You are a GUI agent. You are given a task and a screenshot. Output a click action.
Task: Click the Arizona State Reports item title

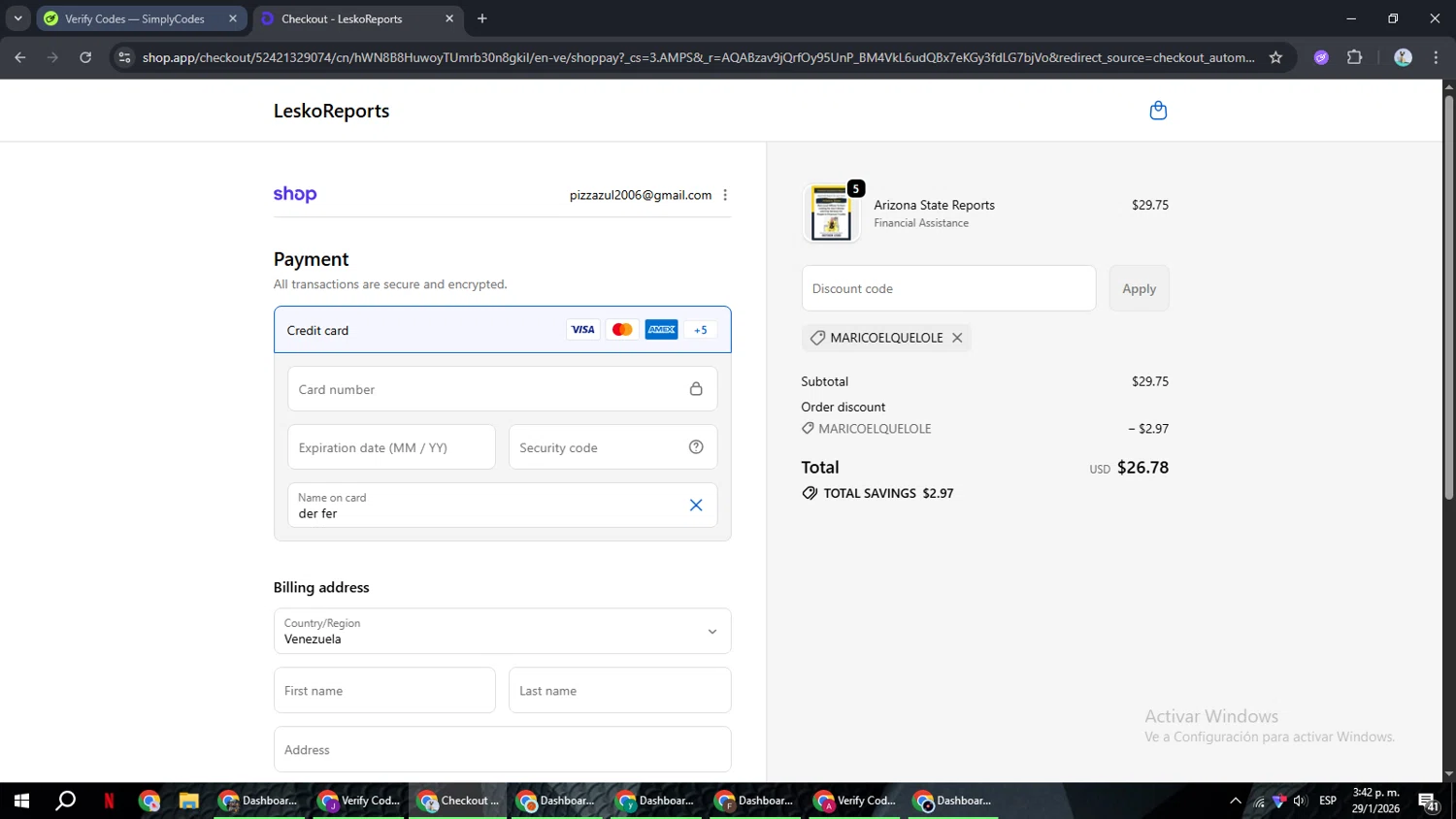[934, 205]
